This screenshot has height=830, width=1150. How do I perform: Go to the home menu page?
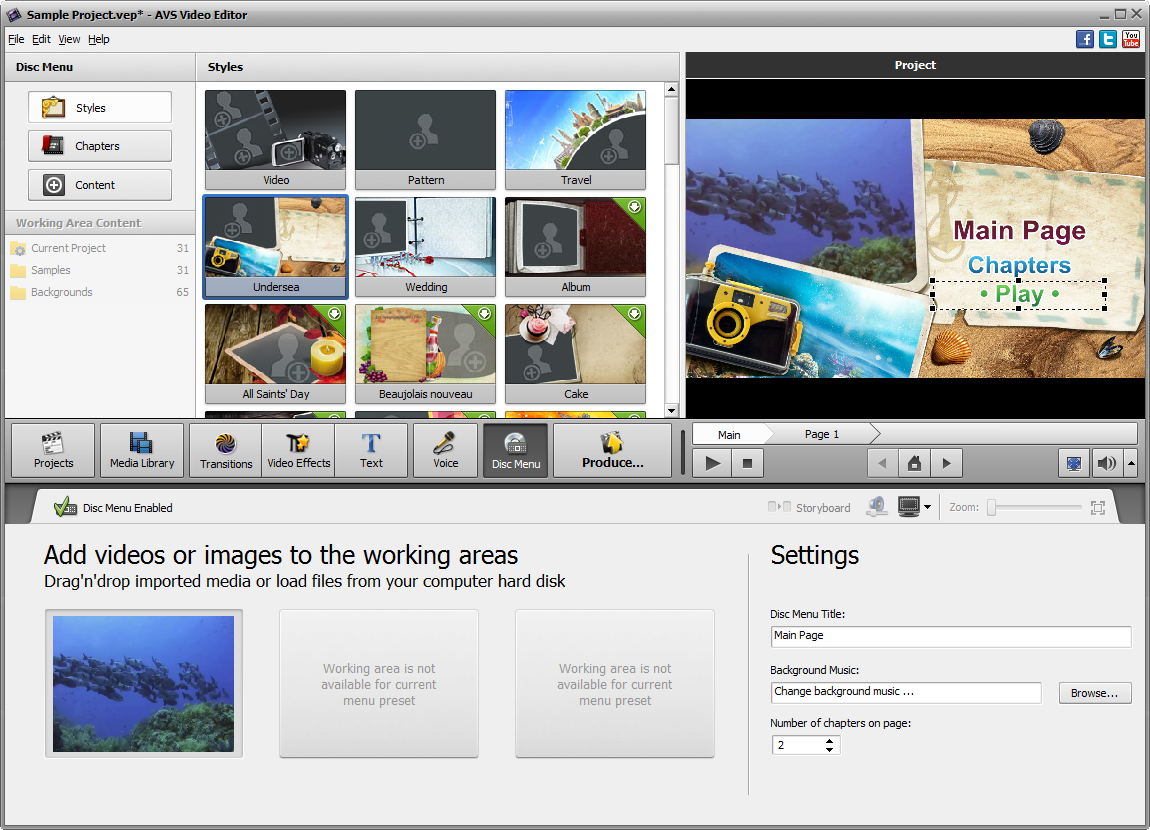point(914,463)
